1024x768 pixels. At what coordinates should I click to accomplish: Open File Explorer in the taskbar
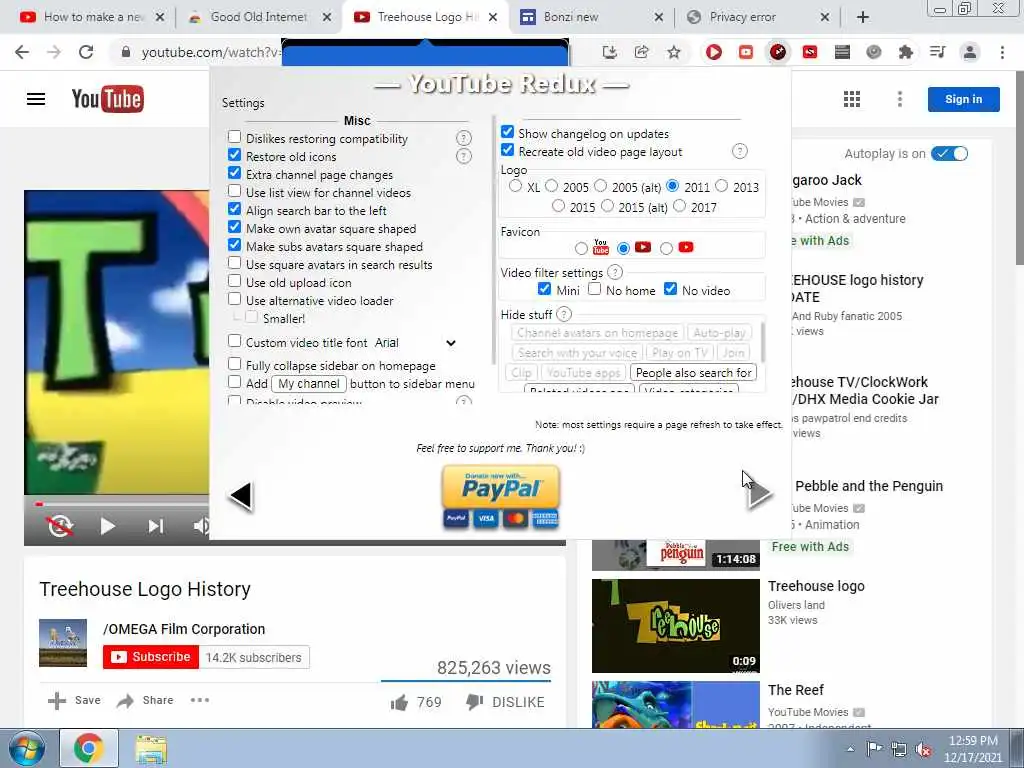151,749
